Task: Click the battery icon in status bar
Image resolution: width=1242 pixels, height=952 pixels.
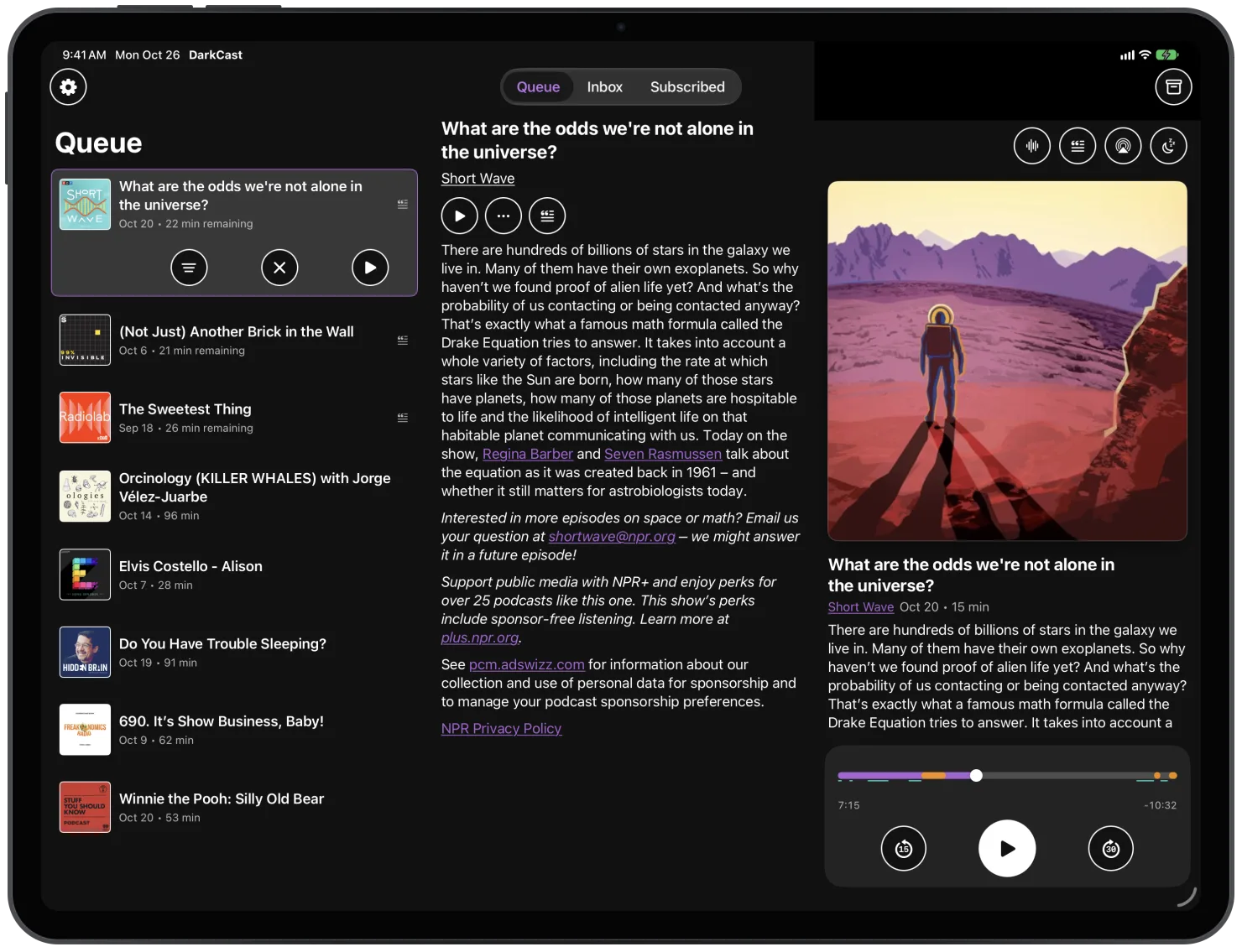Action: coord(1167,55)
